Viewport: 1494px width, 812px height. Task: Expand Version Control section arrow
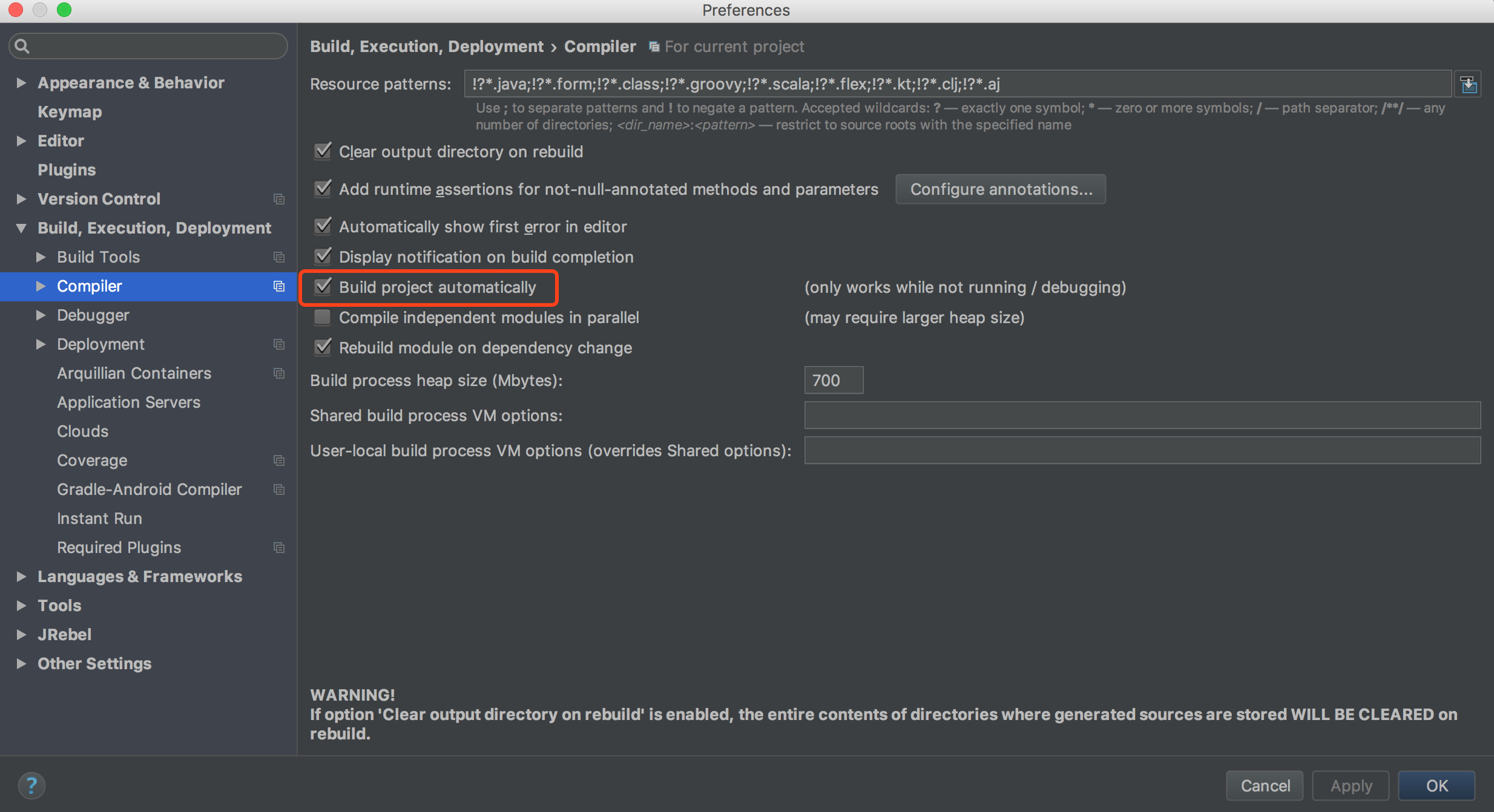pos(21,198)
